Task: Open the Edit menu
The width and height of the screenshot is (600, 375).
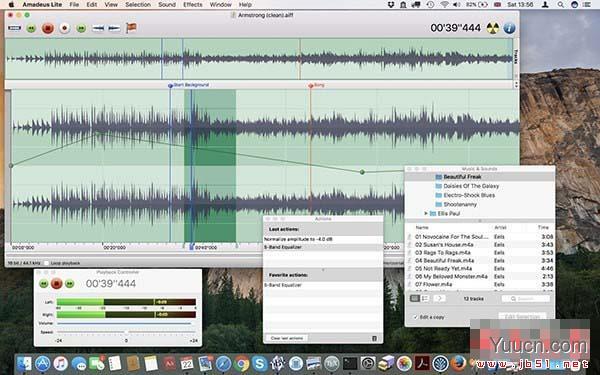Action: 92,5
